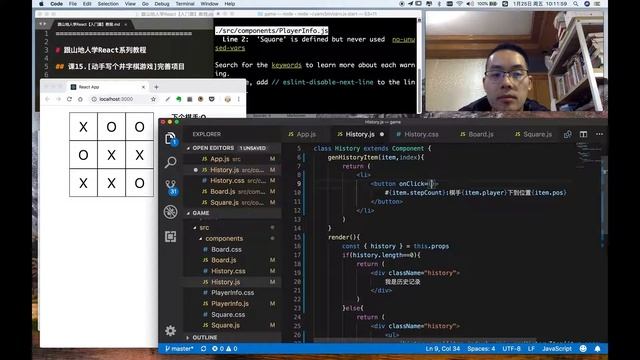Click the center X square on board
Viewport: 640px width, 360px height.
click(x=111, y=155)
